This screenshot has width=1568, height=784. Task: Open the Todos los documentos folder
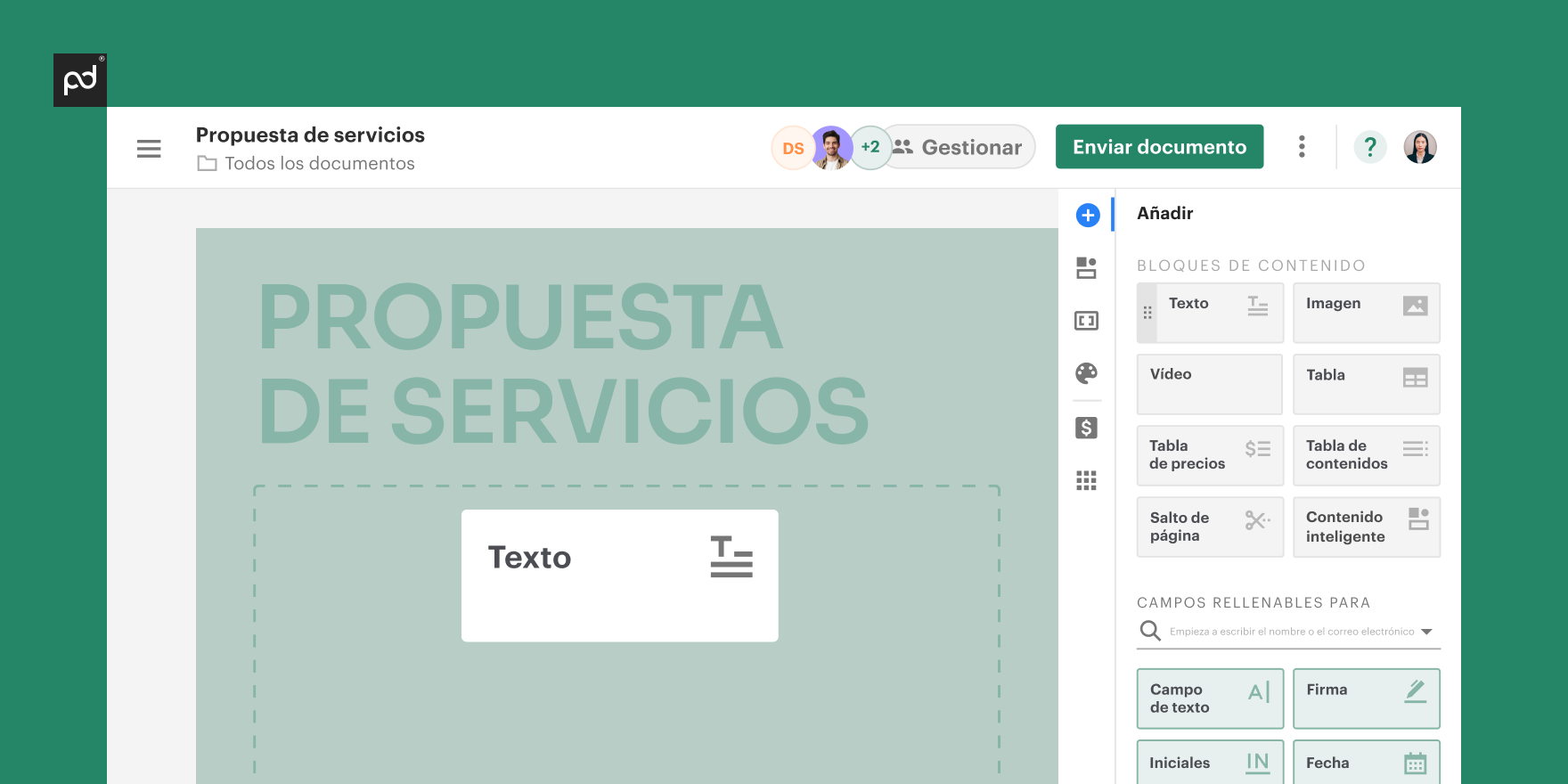click(306, 163)
